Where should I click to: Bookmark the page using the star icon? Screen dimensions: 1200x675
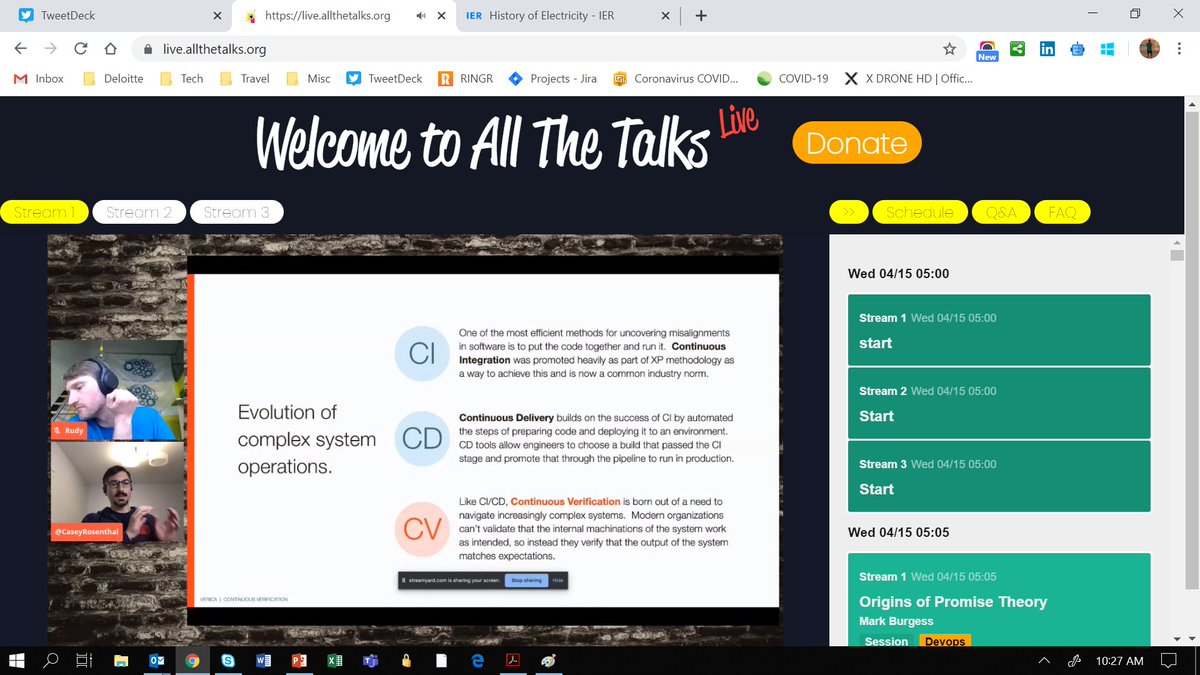(949, 48)
